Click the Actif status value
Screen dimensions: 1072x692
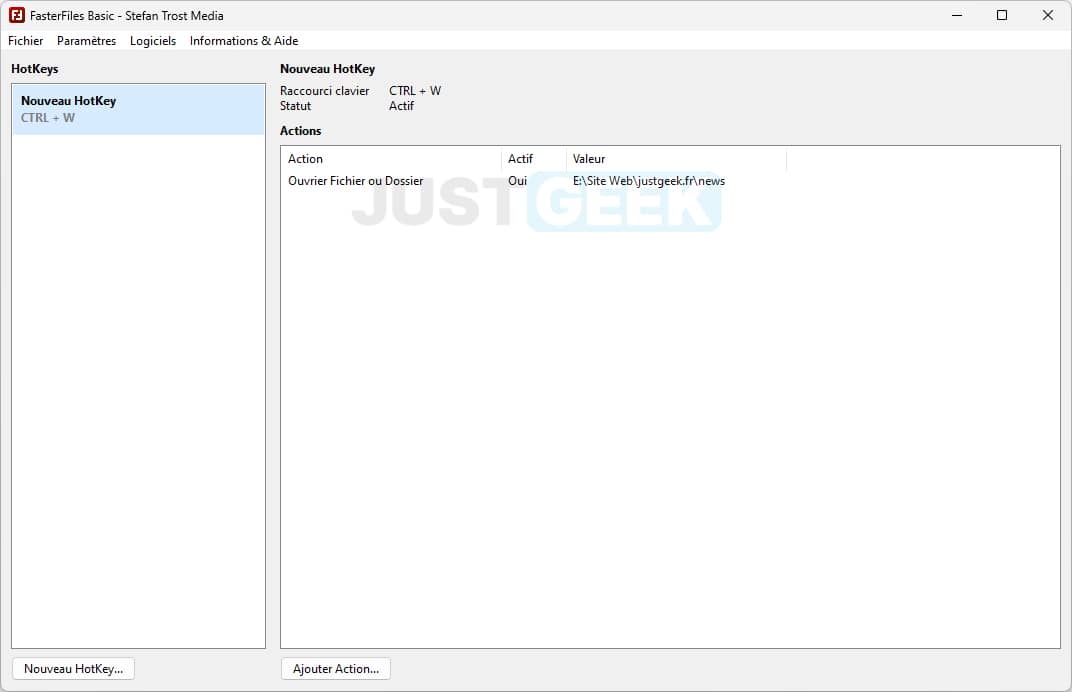click(x=401, y=106)
